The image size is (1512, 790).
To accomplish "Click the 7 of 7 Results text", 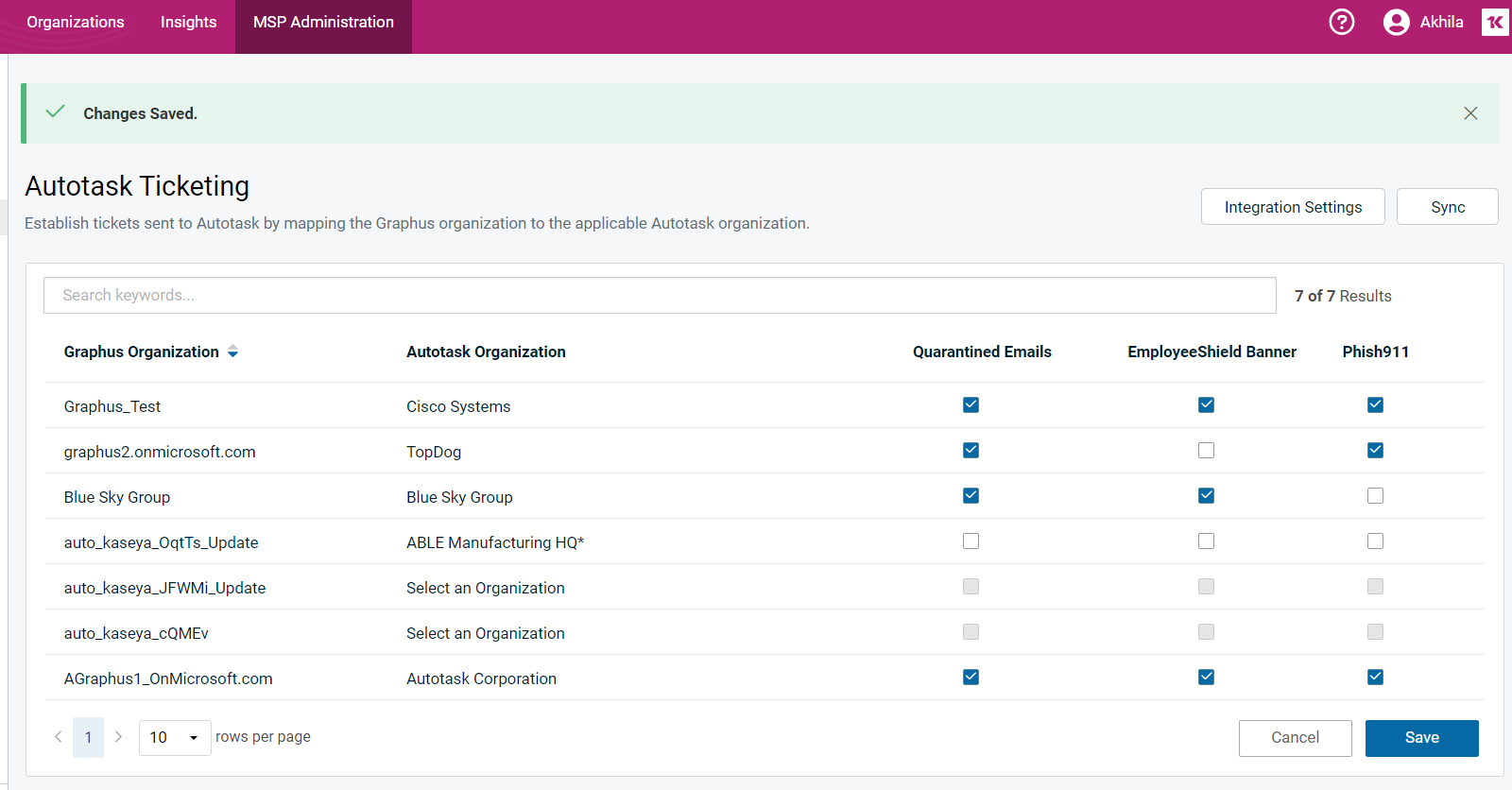I will [1343, 296].
